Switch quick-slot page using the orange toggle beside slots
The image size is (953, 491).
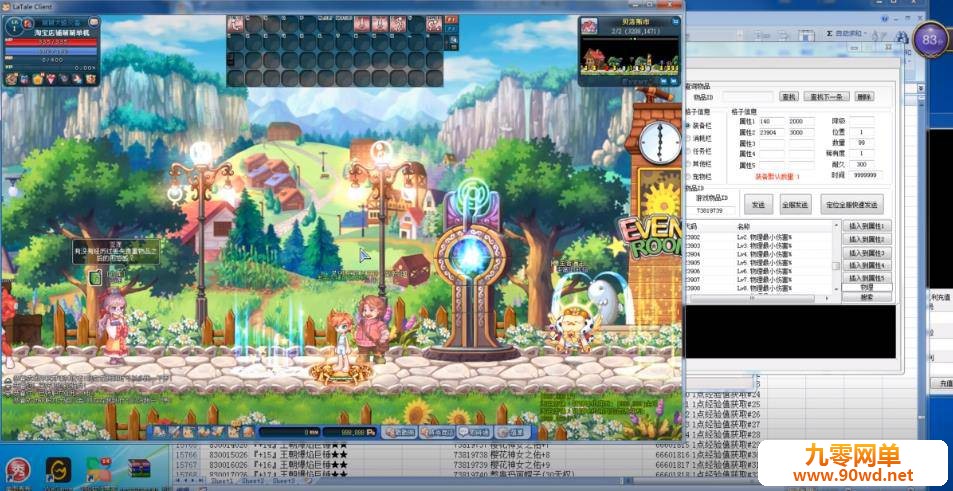click(x=451, y=19)
